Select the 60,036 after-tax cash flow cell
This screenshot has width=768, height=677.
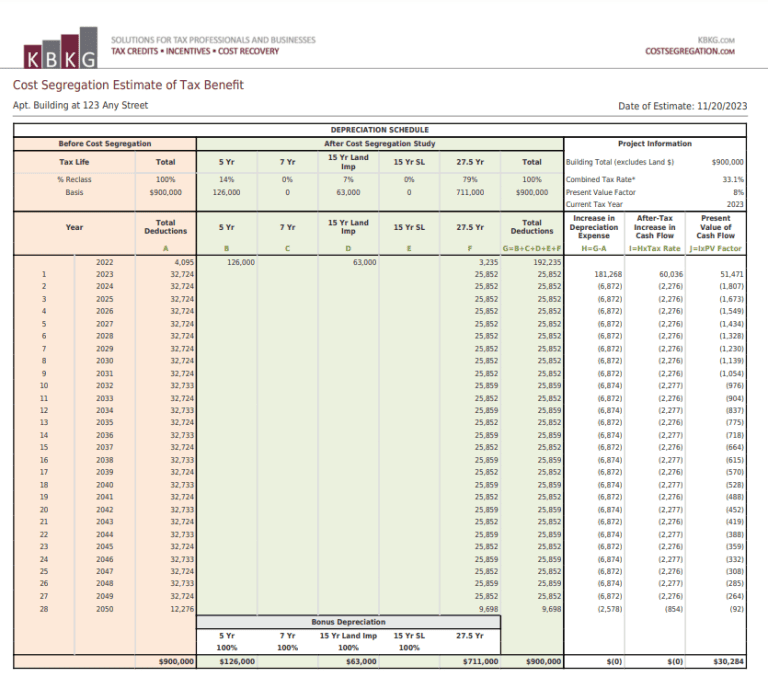[x=669, y=273]
